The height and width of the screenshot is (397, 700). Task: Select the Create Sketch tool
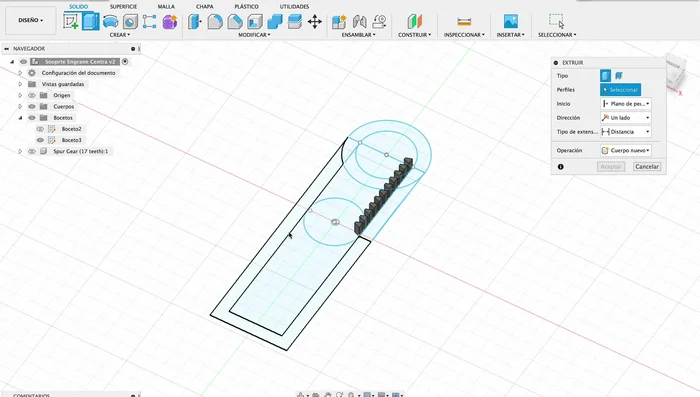[71, 21]
